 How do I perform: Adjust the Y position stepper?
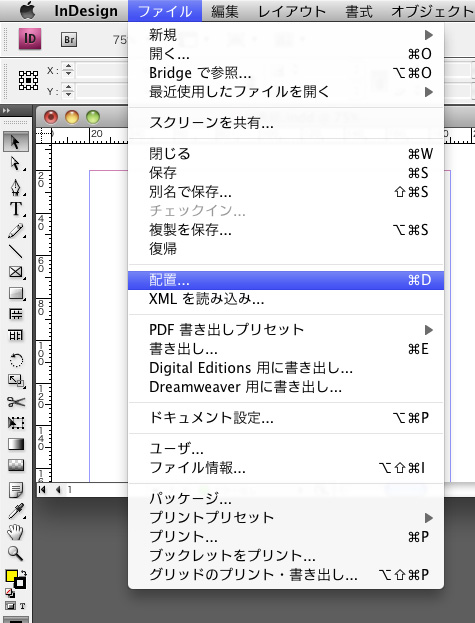coord(68,91)
